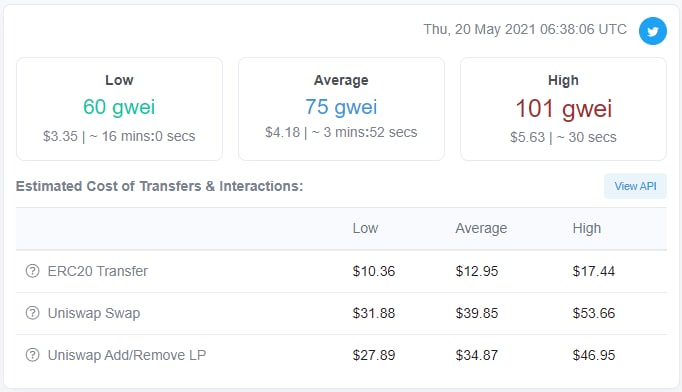
Task: Click the Twitter share icon
Action: (x=652, y=31)
